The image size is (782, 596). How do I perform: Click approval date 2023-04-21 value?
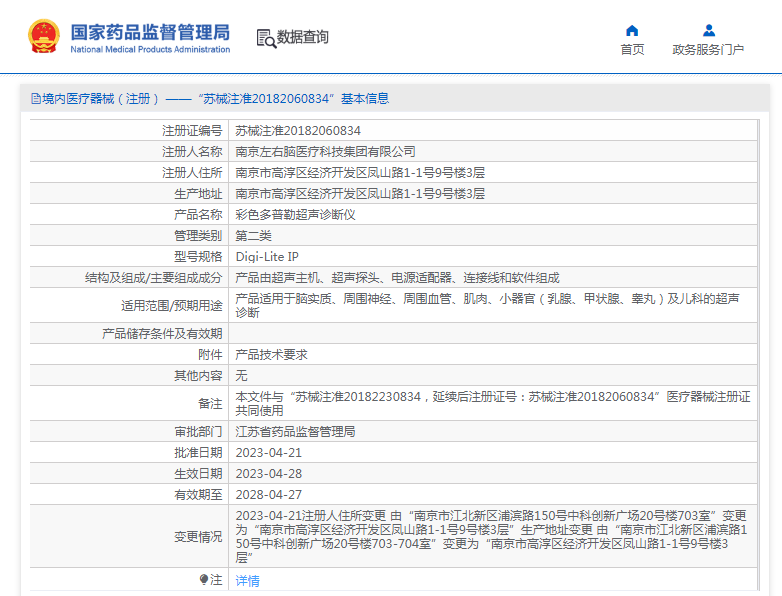[x=268, y=452]
